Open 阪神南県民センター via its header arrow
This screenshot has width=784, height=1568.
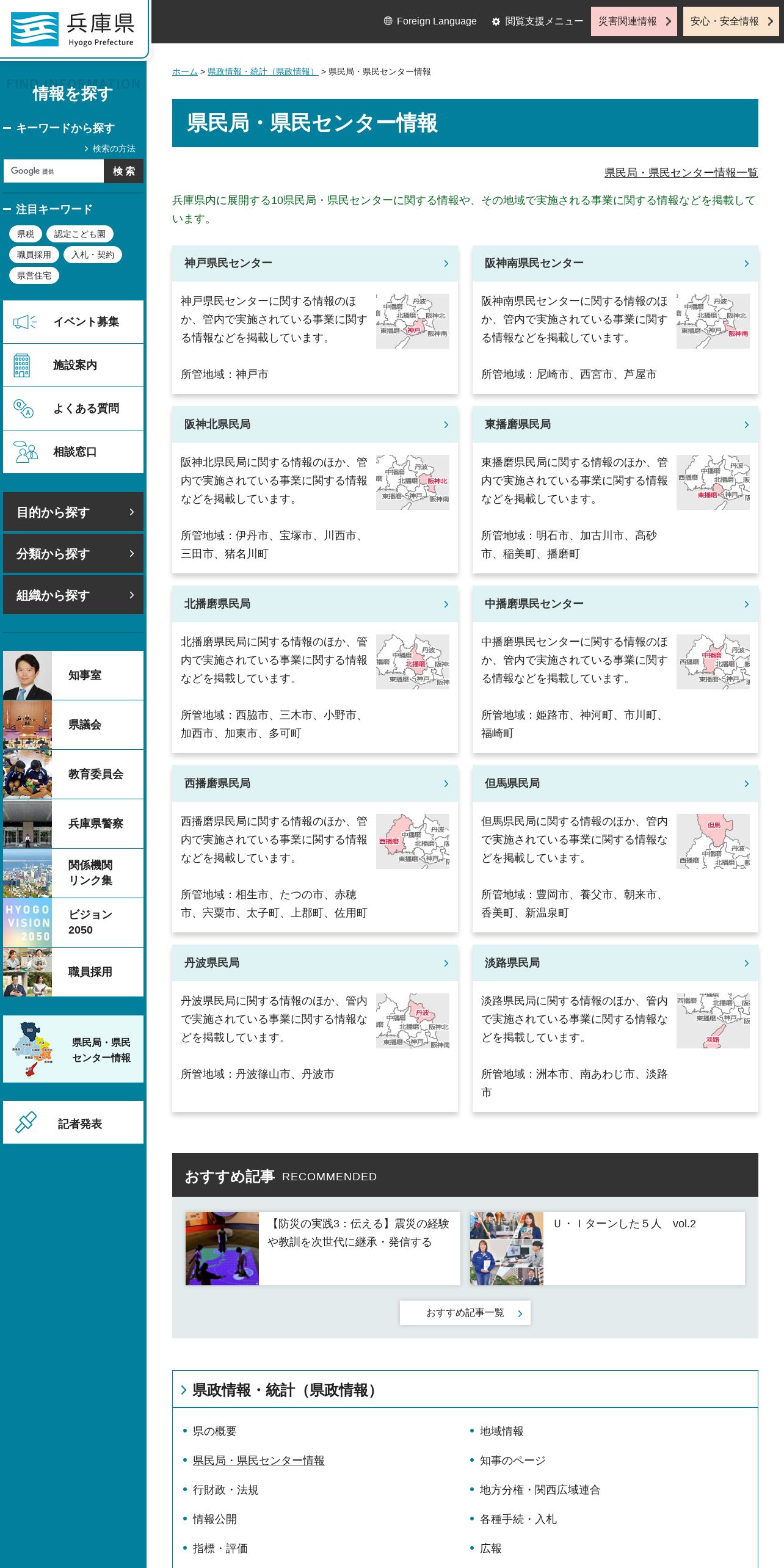click(x=746, y=264)
